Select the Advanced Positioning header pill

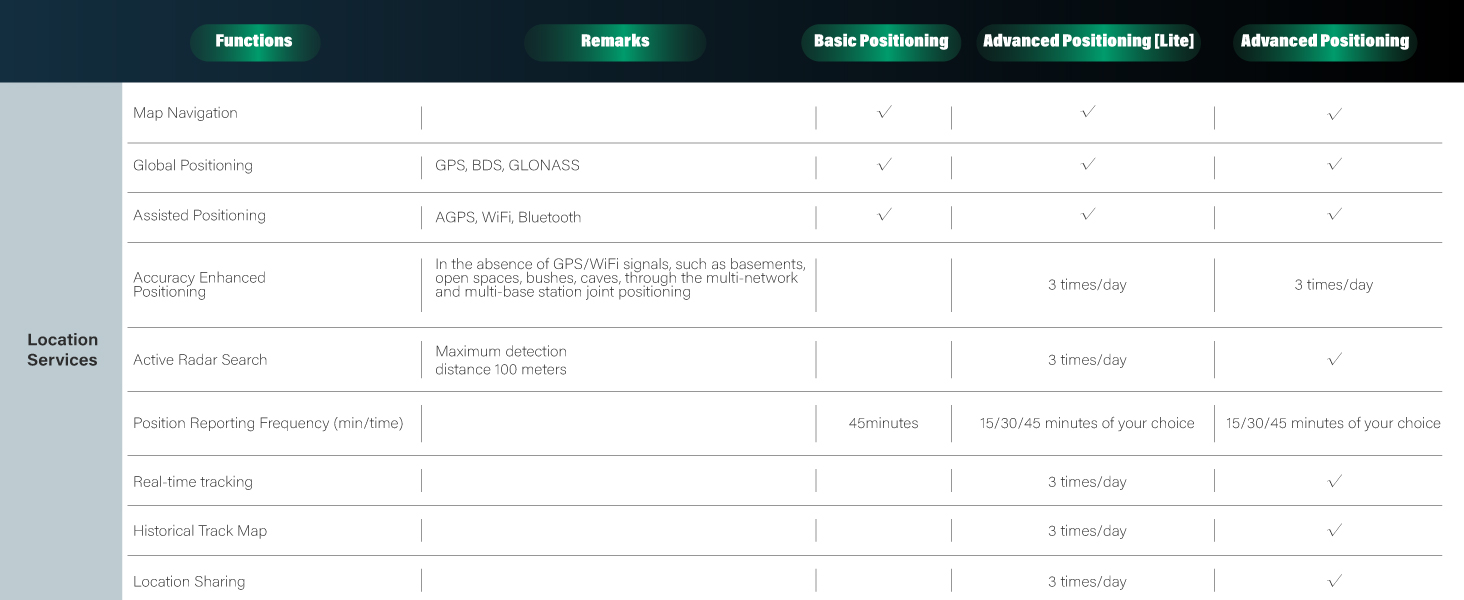[x=1325, y=42]
